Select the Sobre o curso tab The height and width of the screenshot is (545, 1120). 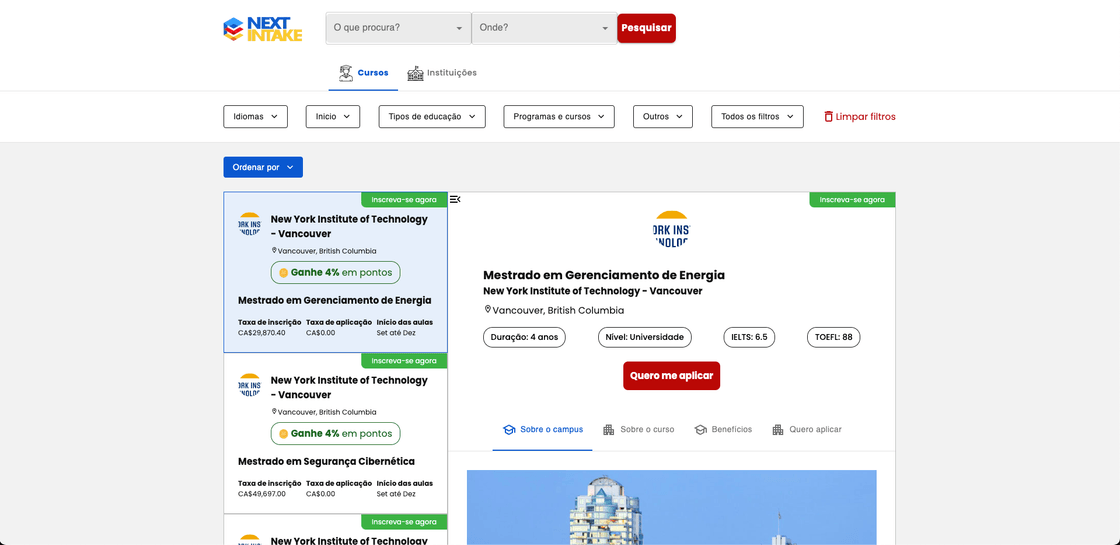[x=639, y=429]
